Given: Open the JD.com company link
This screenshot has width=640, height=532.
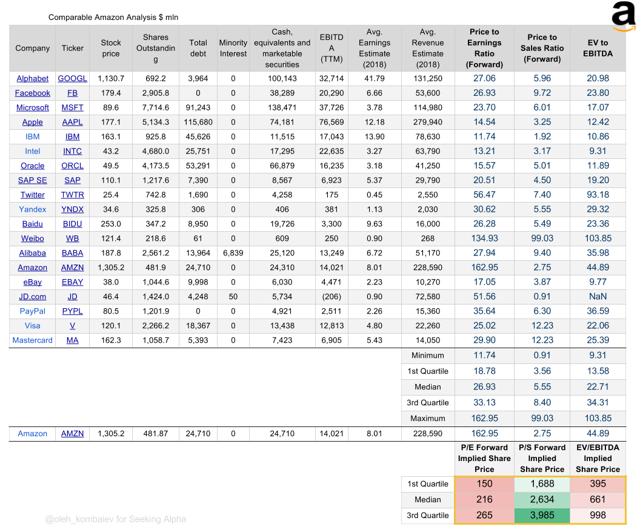Looking at the screenshot, I should [x=32, y=297].
